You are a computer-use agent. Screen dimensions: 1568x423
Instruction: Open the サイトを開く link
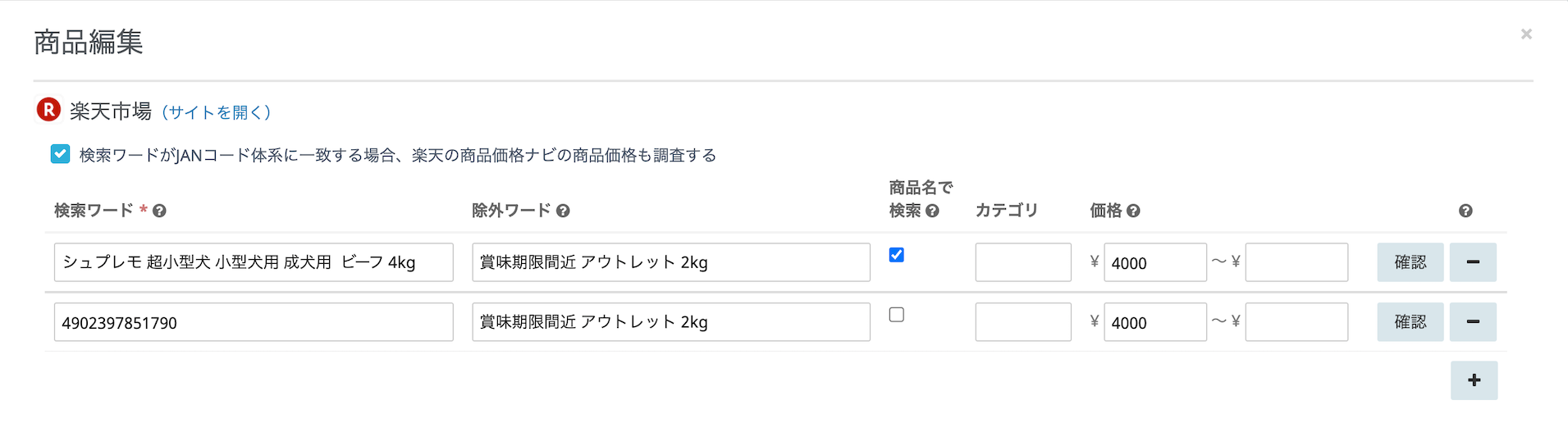[216, 112]
